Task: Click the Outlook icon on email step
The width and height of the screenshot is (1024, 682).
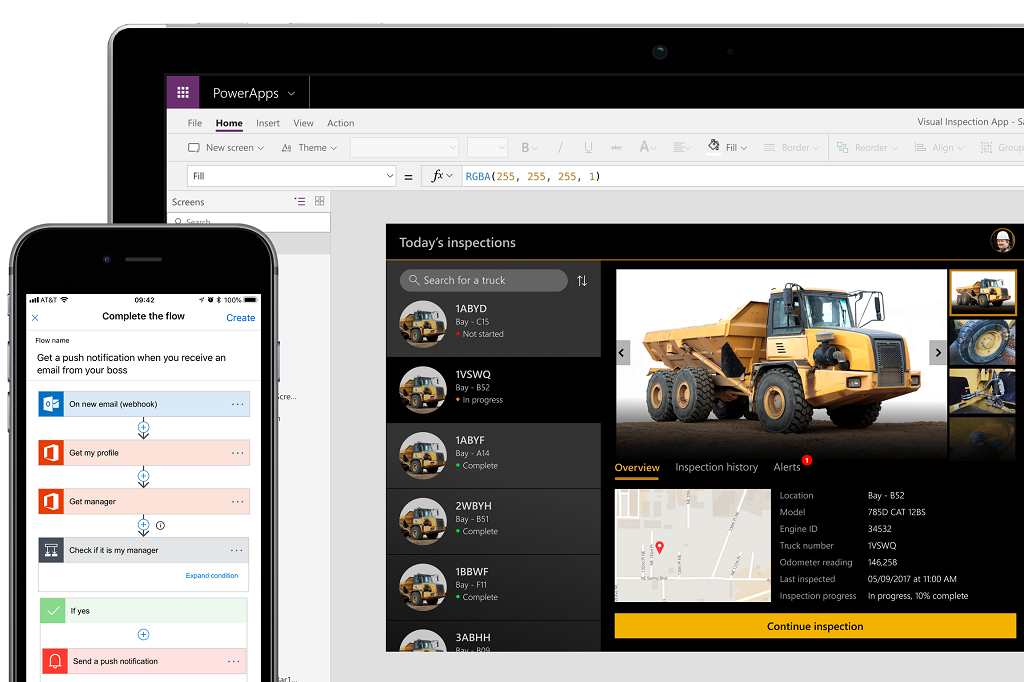Action: (x=51, y=404)
